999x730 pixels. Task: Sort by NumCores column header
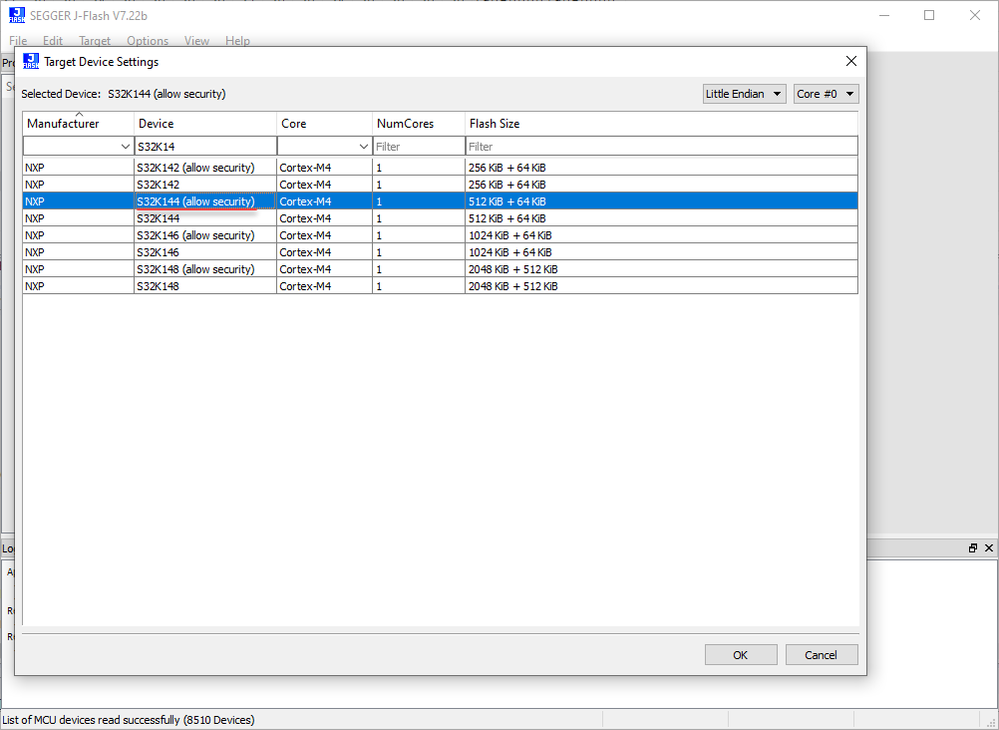pos(419,124)
